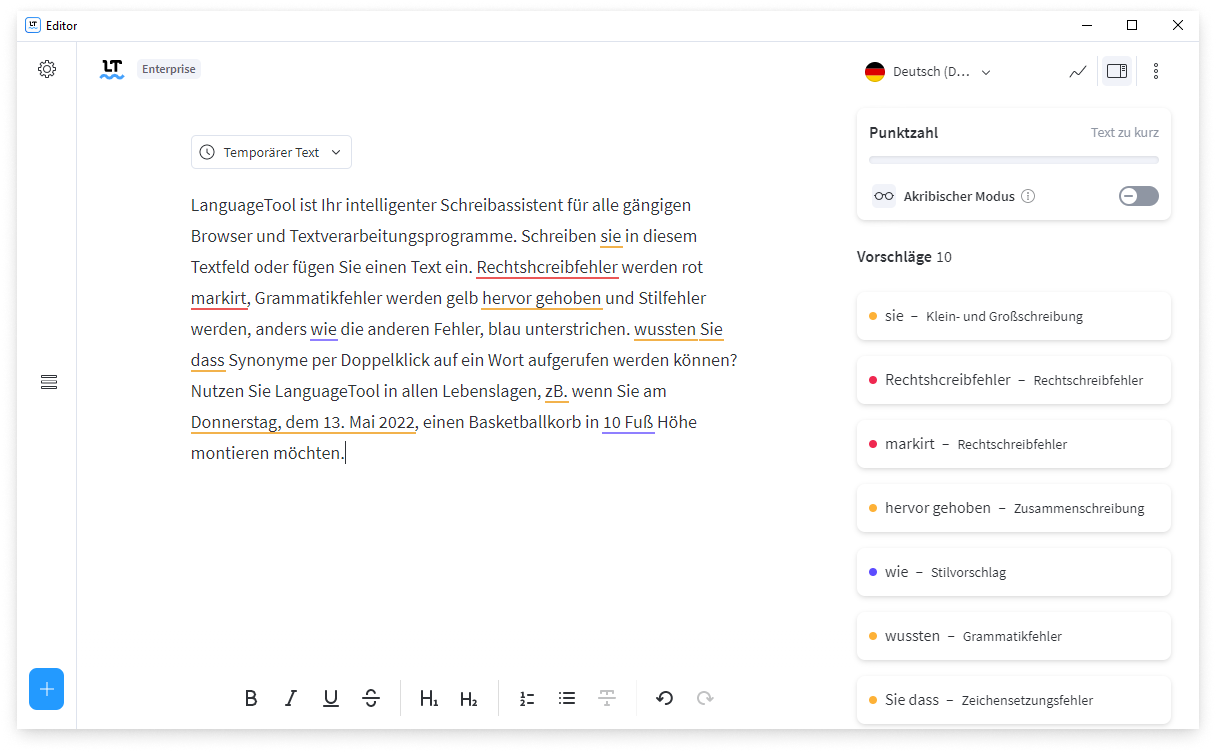Screen dimensions: 1216x752
Task: Apply italic formatting
Action: 291,698
